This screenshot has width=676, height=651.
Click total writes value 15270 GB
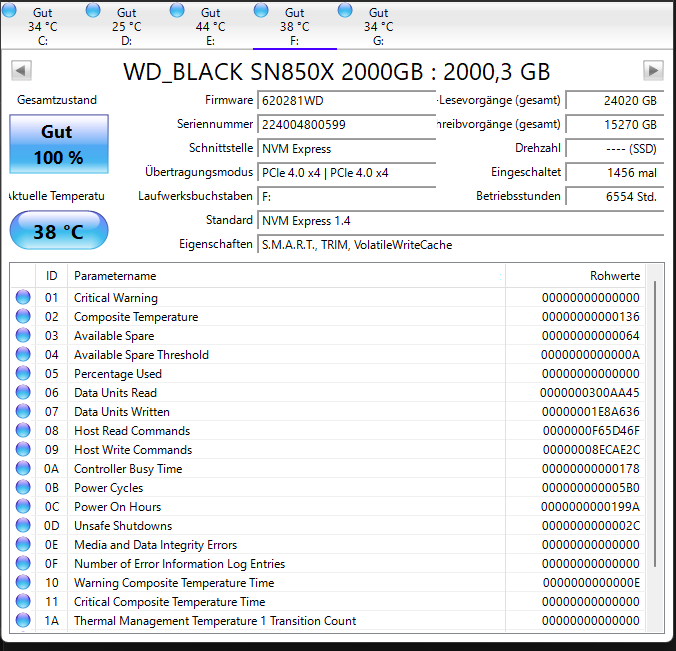coord(615,125)
